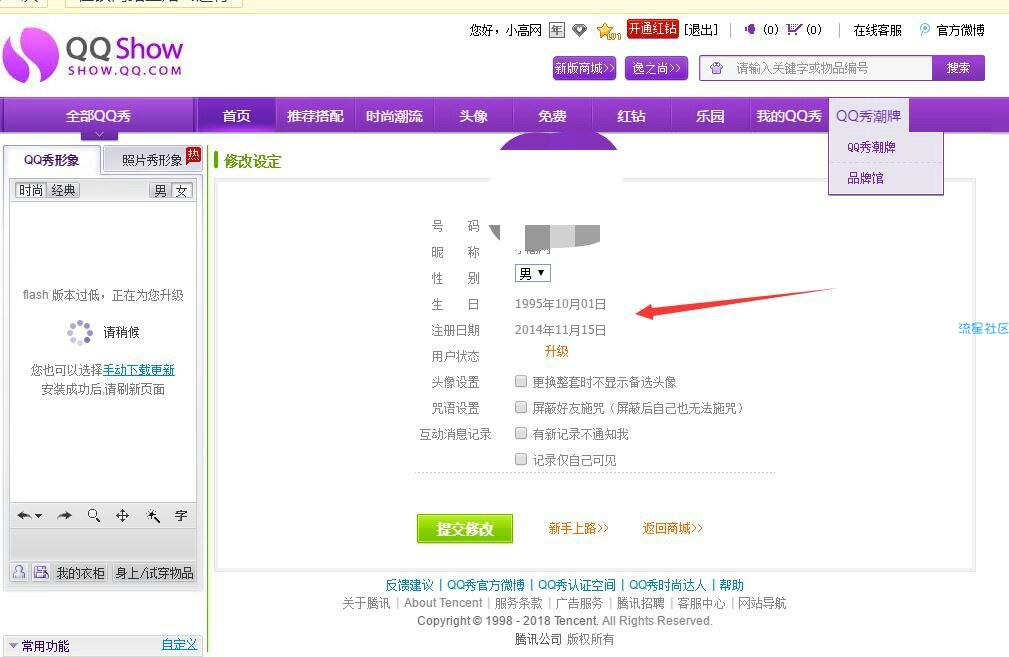Open the shopping cart icon

tap(794, 29)
